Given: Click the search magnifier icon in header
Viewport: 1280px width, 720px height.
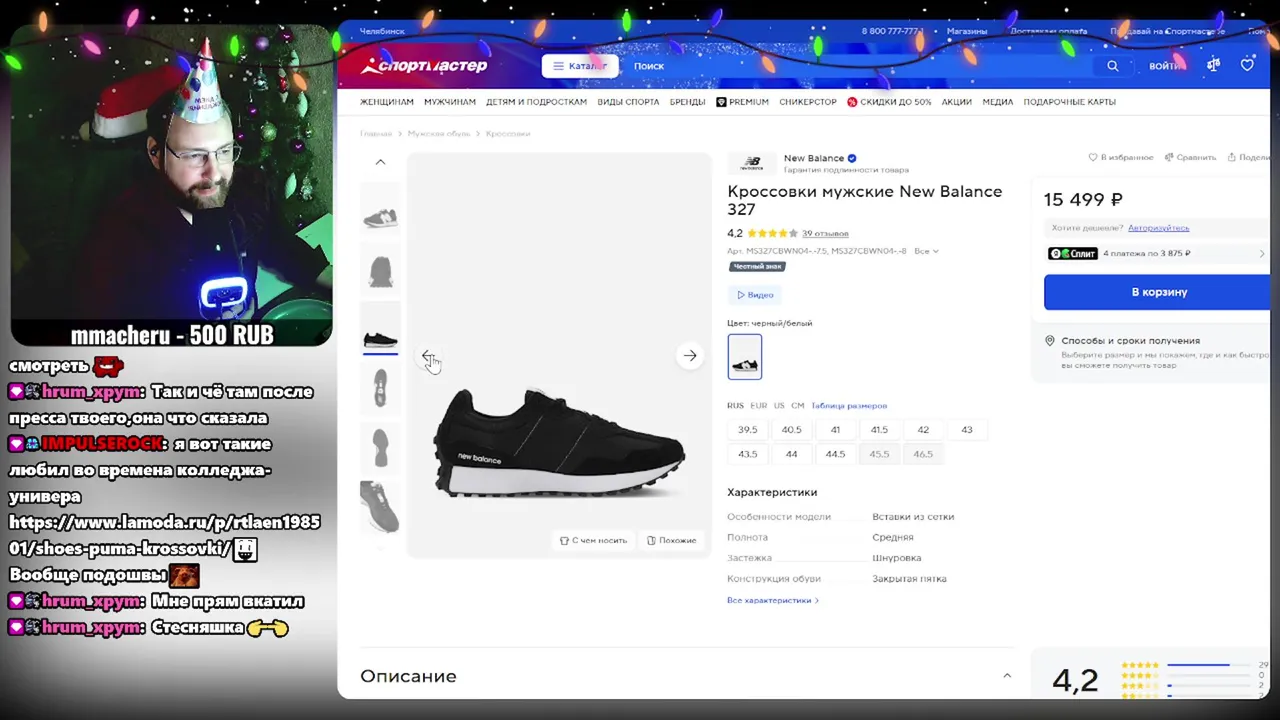Looking at the screenshot, I should pyautogui.click(x=1112, y=66).
